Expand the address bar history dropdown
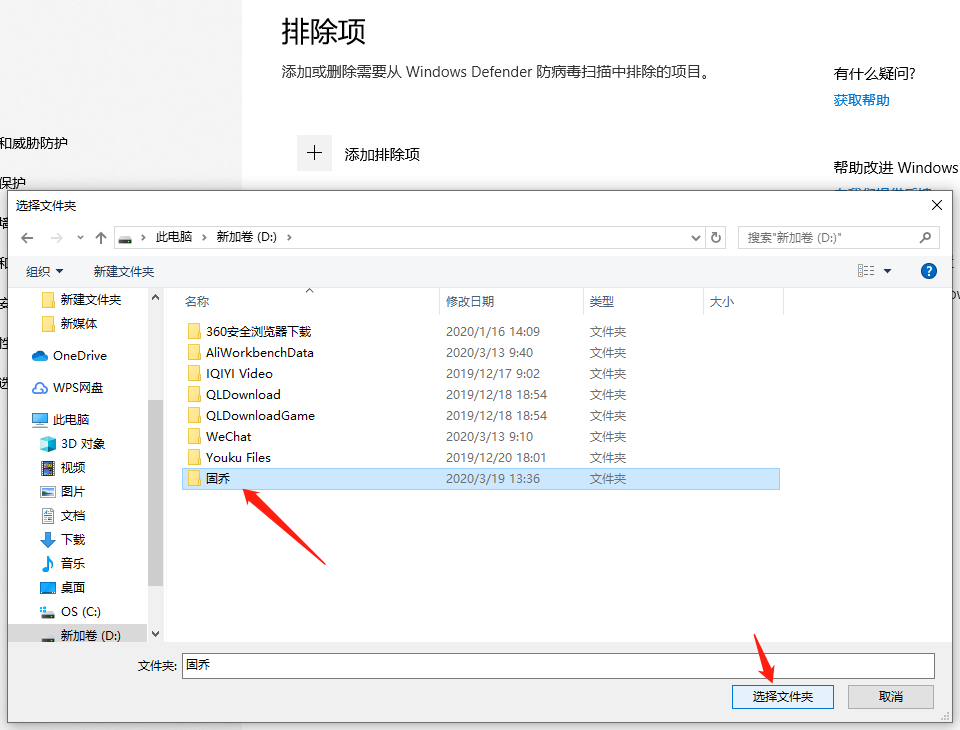960x730 pixels. [696, 238]
